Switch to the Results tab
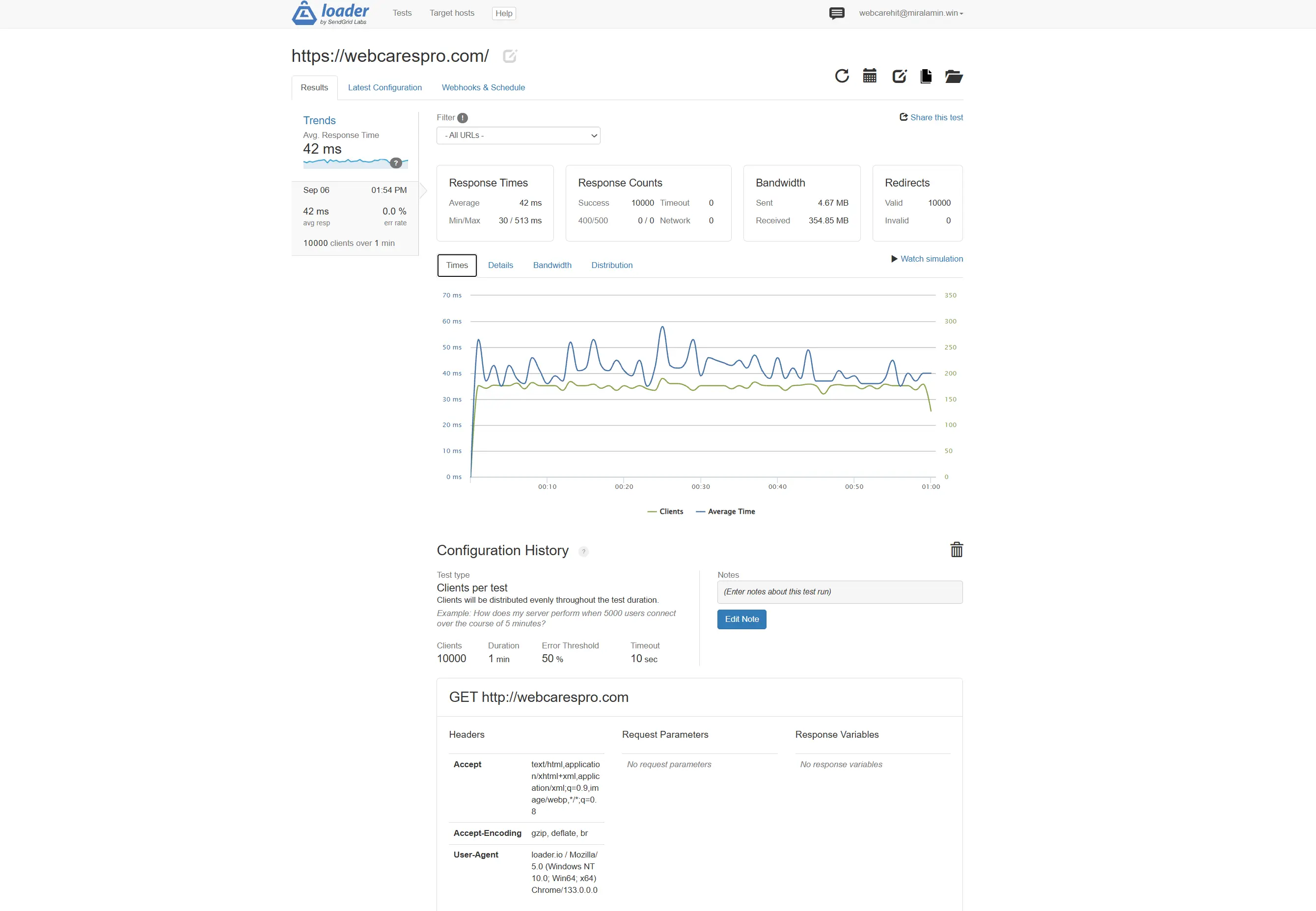1316x911 pixels. click(x=314, y=88)
